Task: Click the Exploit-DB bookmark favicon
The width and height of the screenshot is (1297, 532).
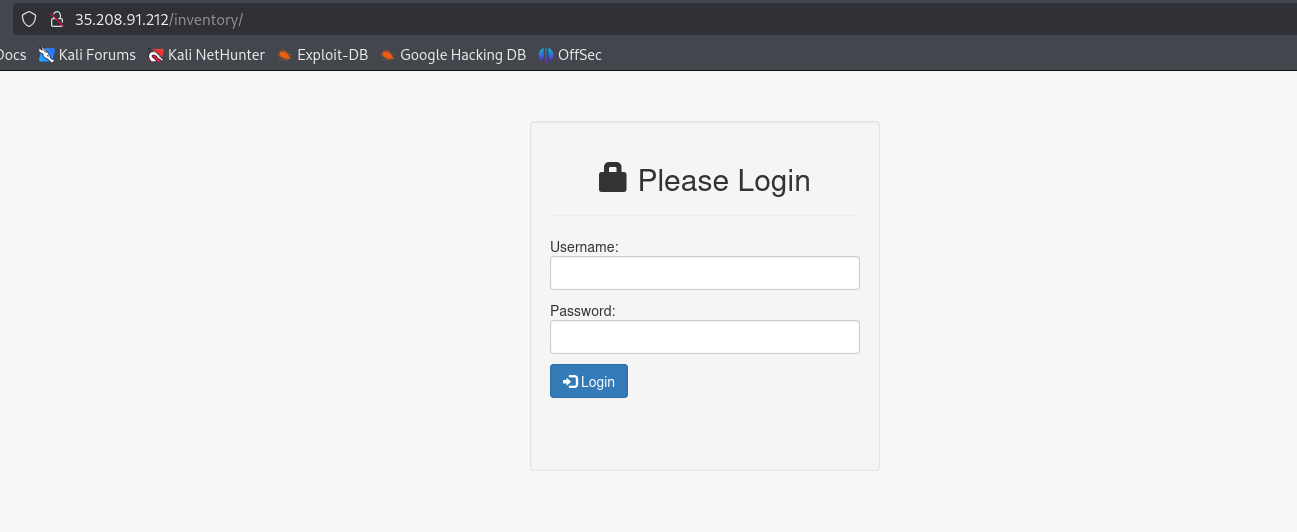Action: 285,55
